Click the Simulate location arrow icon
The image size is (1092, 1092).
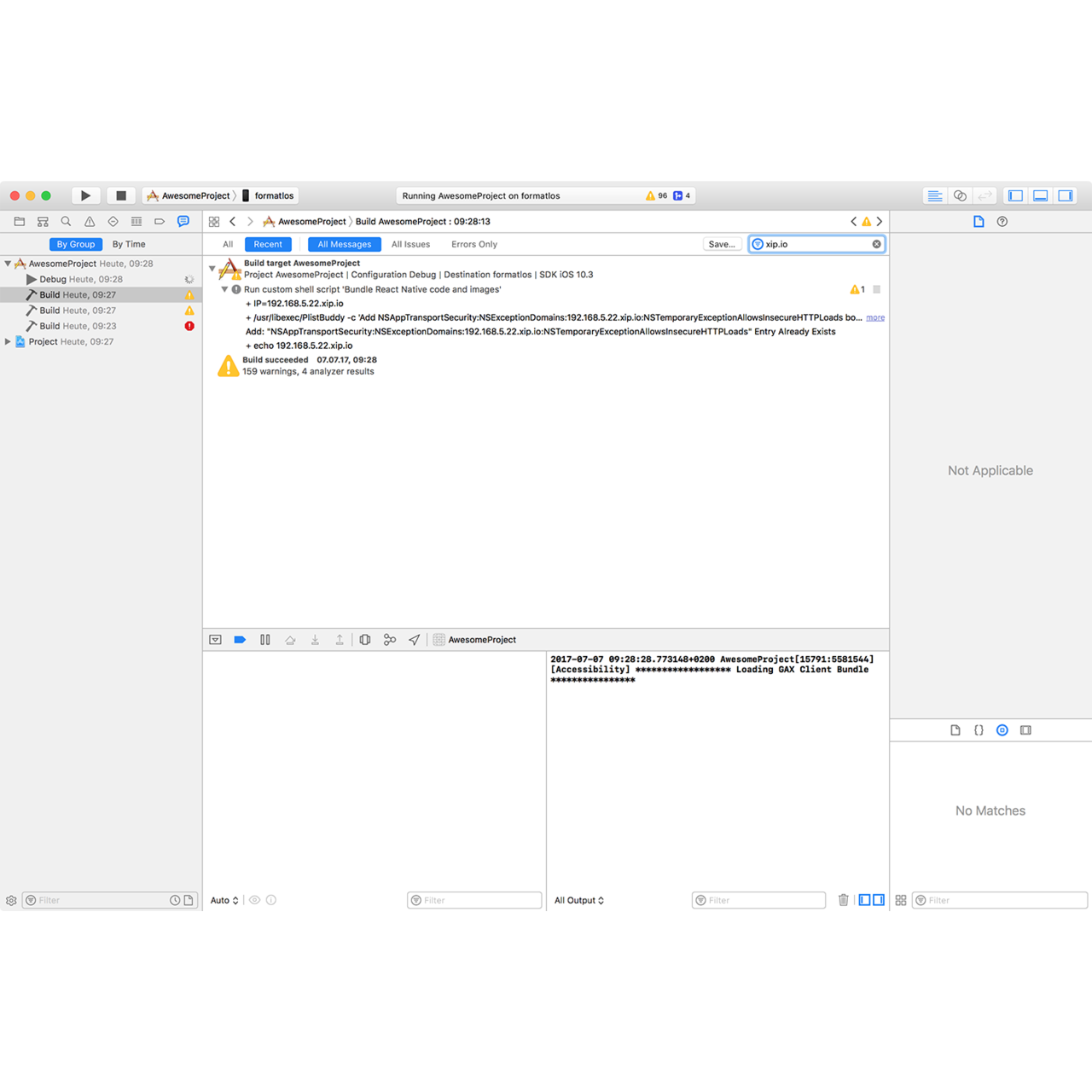pos(415,640)
